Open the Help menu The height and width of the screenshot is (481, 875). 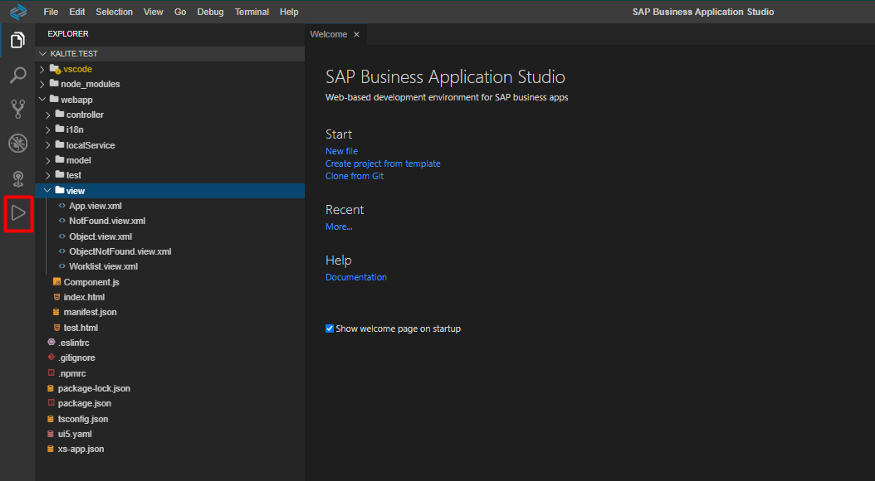click(x=289, y=12)
